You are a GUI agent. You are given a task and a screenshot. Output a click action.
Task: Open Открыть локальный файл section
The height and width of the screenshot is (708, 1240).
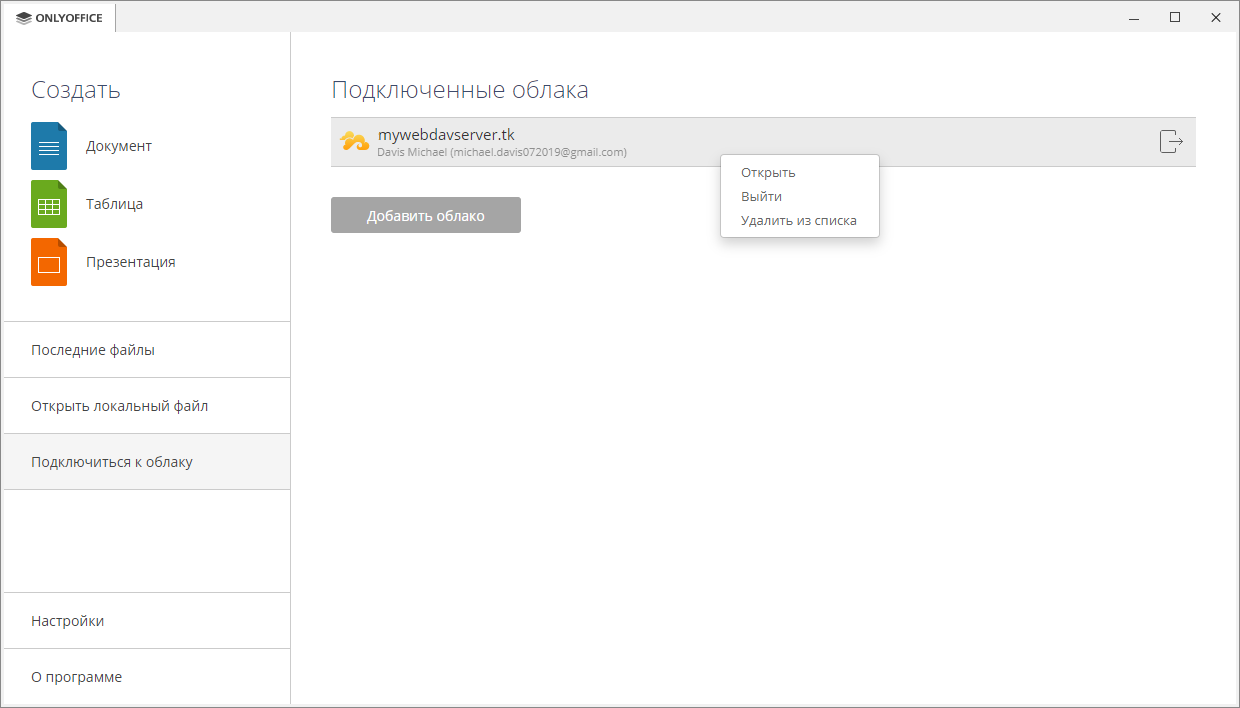[x=147, y=406]
